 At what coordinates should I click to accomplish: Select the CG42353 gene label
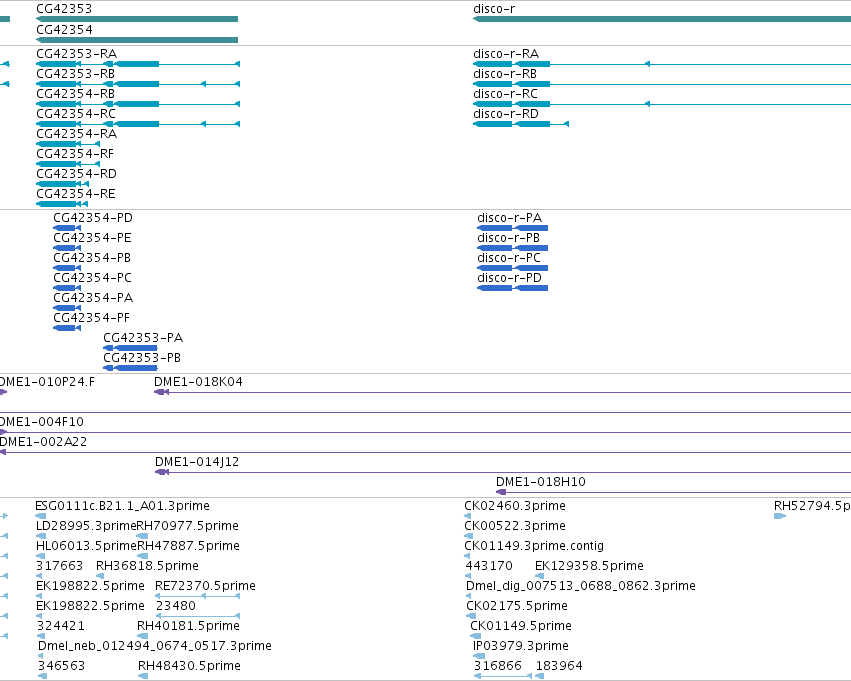[64, 9]
